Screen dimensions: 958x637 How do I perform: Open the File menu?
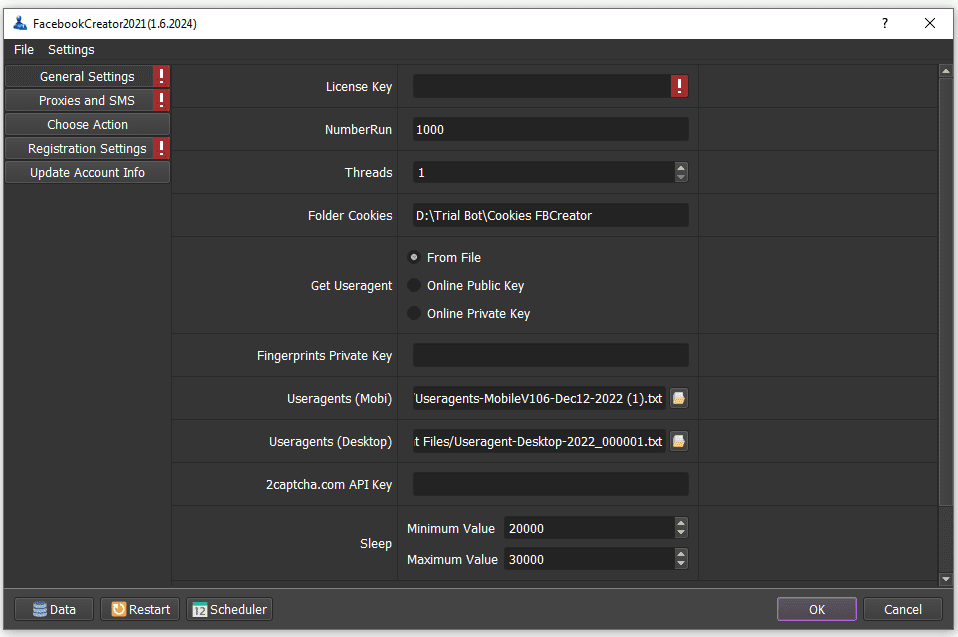24,49
